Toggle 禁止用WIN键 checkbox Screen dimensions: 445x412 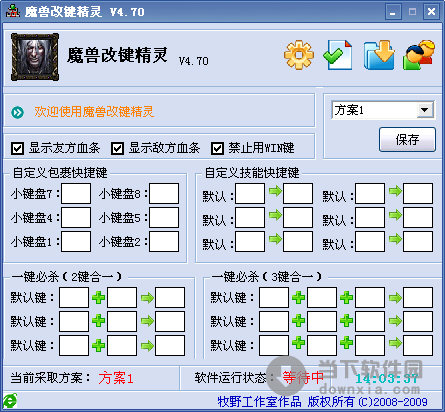217,148
